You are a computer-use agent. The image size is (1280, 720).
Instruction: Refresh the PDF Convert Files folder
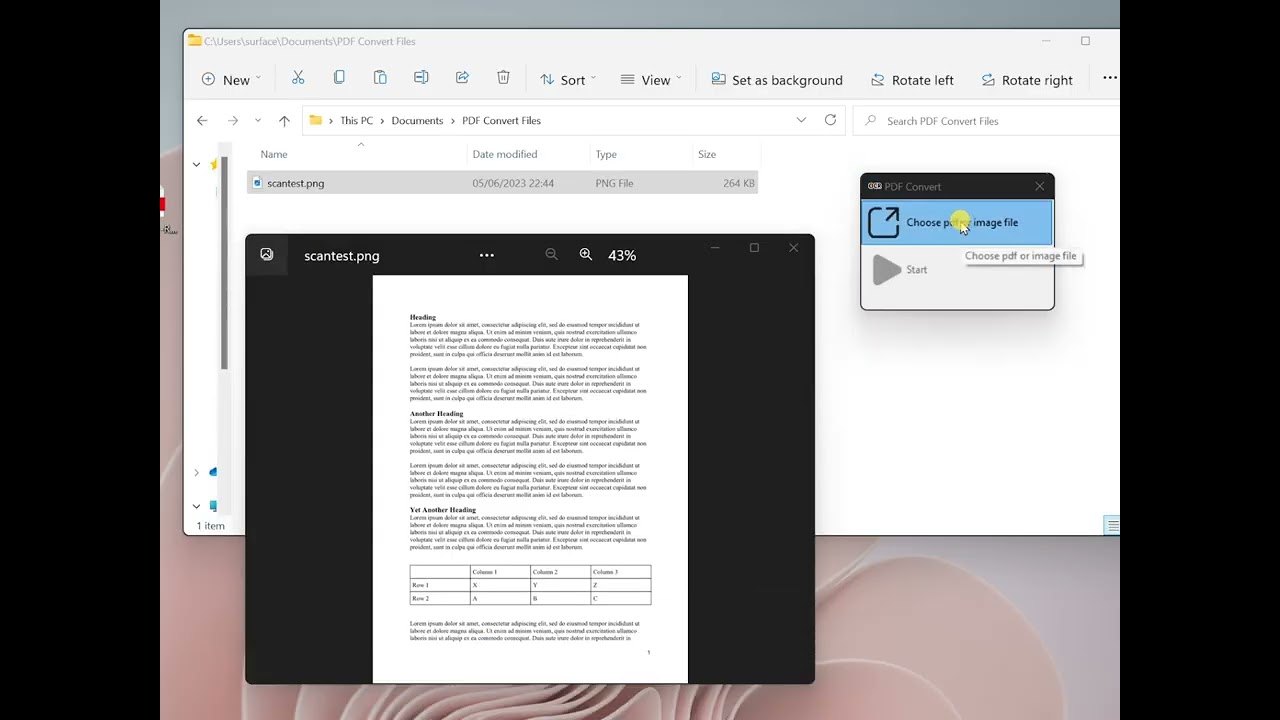click(x=830, y=120)
